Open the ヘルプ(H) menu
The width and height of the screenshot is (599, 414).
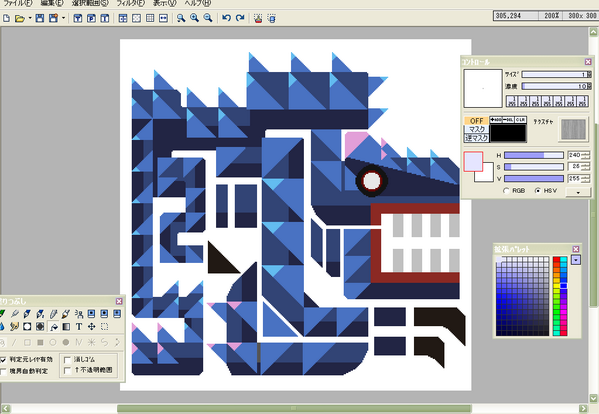click(x=197, y=3)
